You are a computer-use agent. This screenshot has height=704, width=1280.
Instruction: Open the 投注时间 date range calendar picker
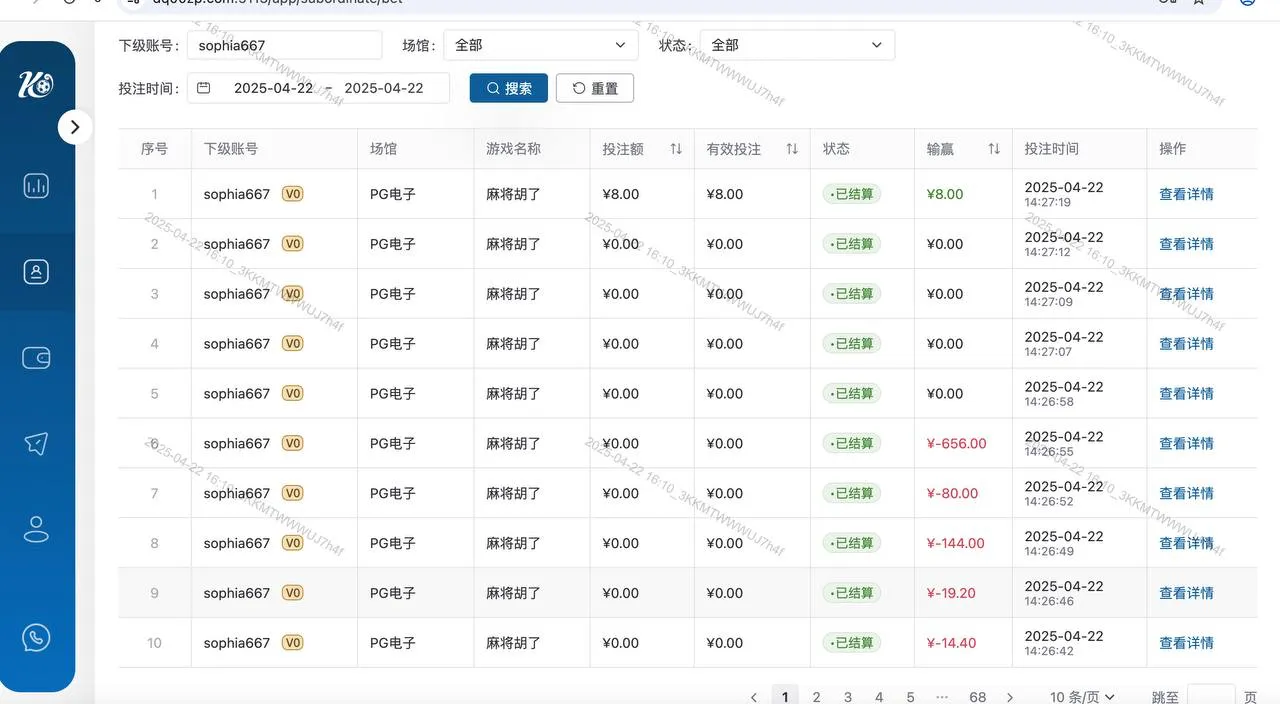204,88
